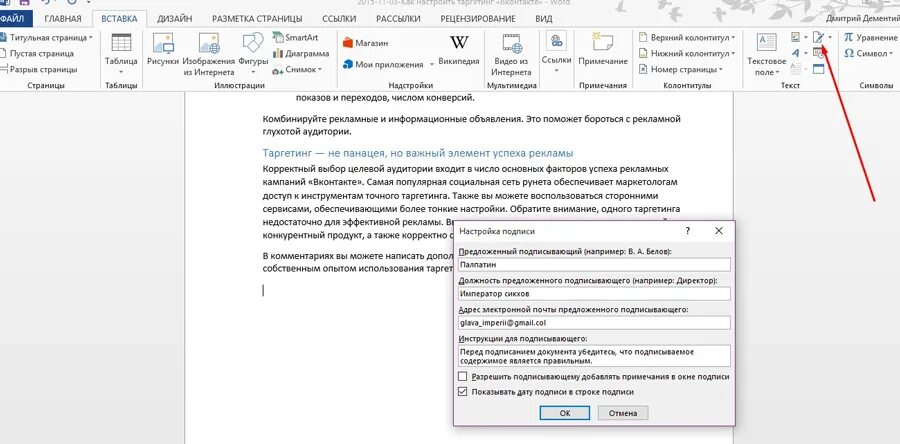Open Мои приложения add-ins
This screenshot has width=900, height=444.
386,64
